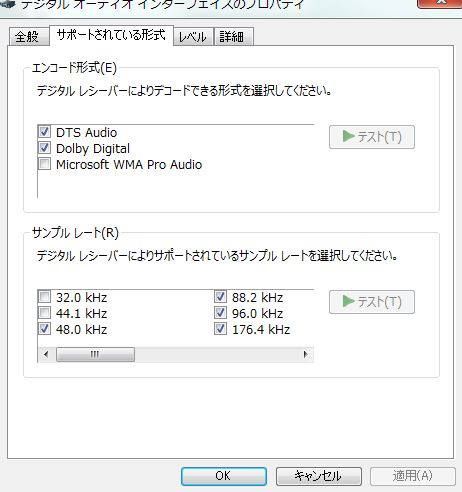Image resolution: width=462 pixels, height=492 pixels.
Task: Open the 詳細 tab
Action: (x=233, y=37)
